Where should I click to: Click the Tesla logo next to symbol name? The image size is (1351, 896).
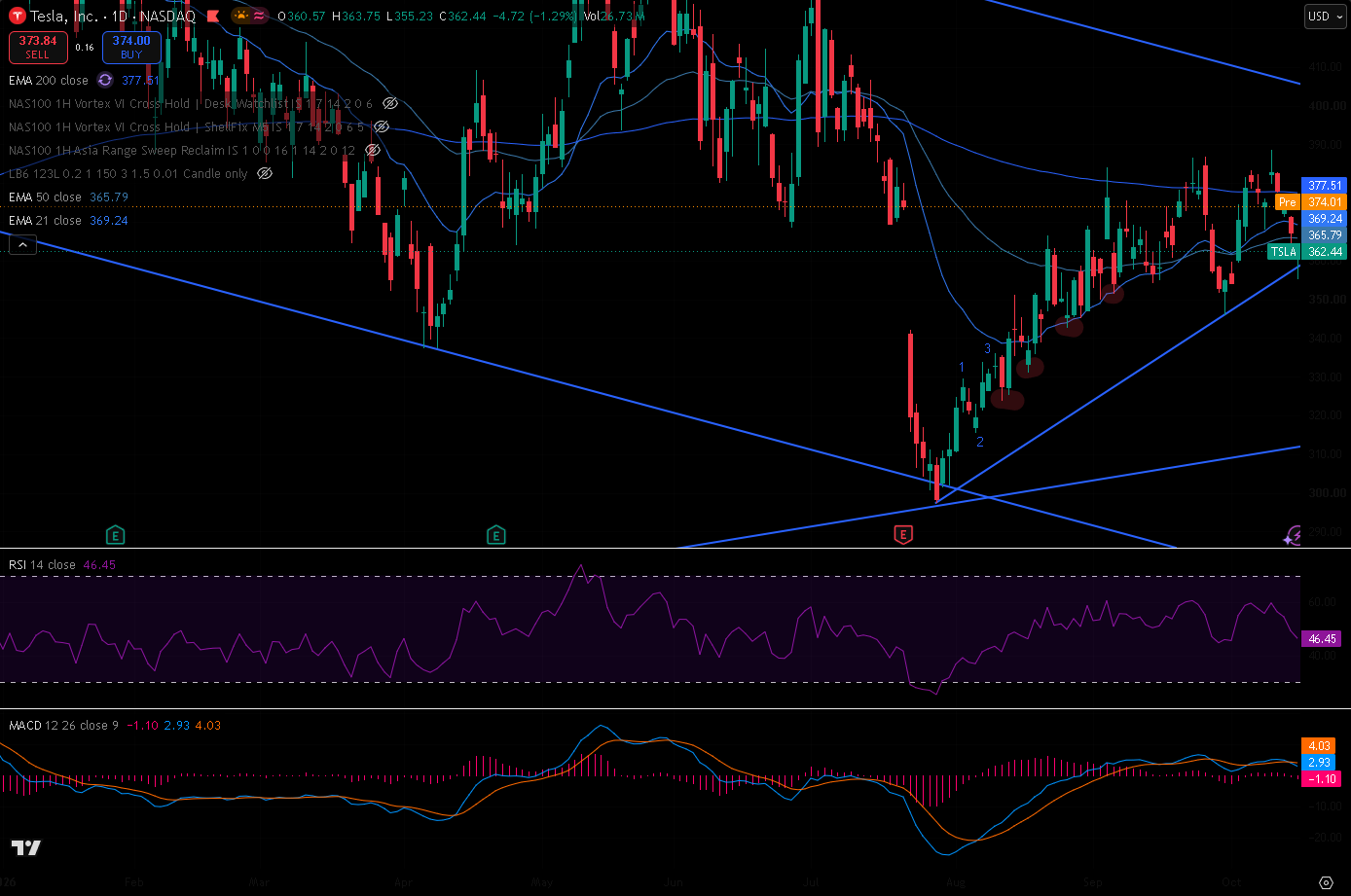point(18,16)
